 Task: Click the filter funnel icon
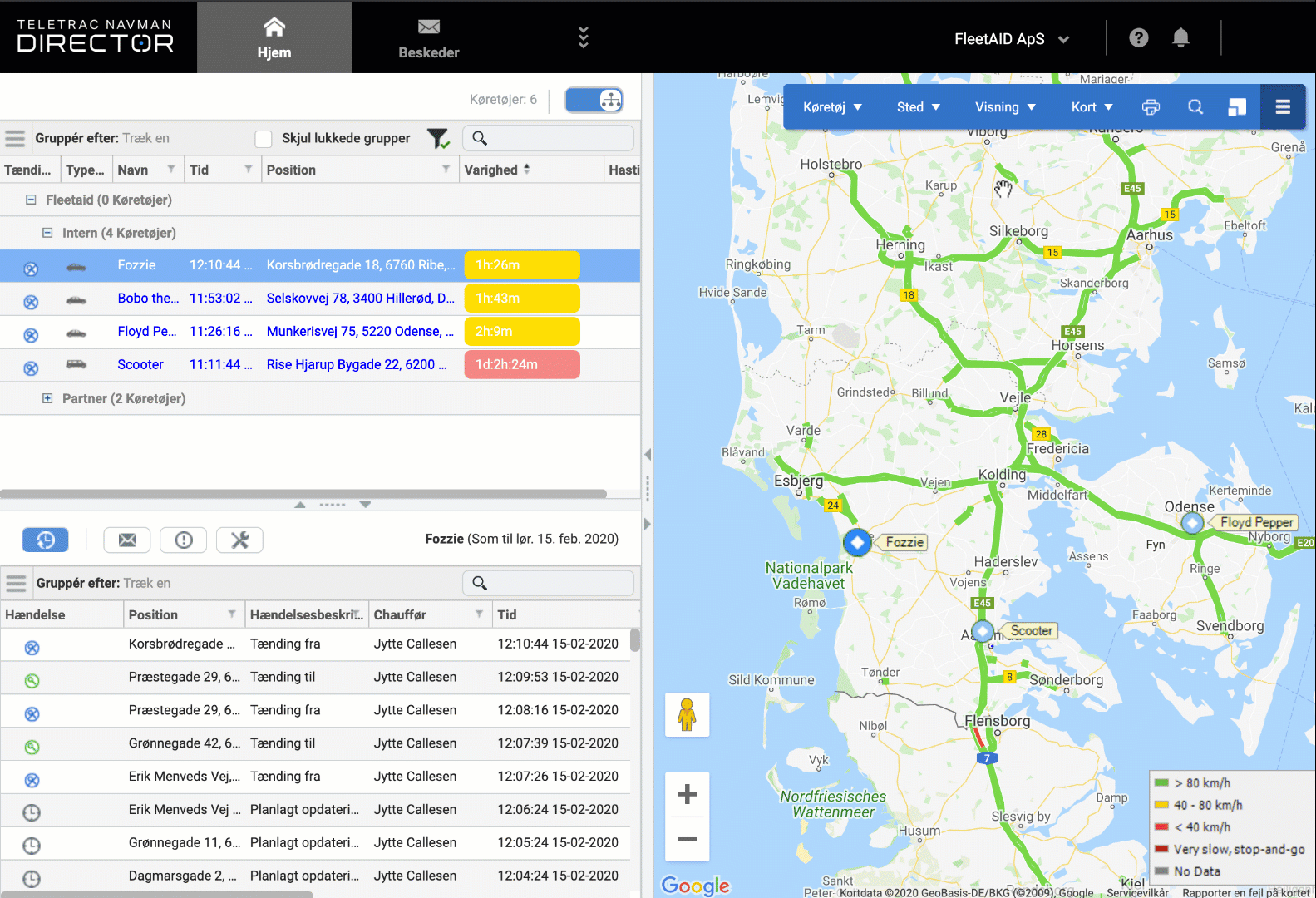[x=438, y=138]
